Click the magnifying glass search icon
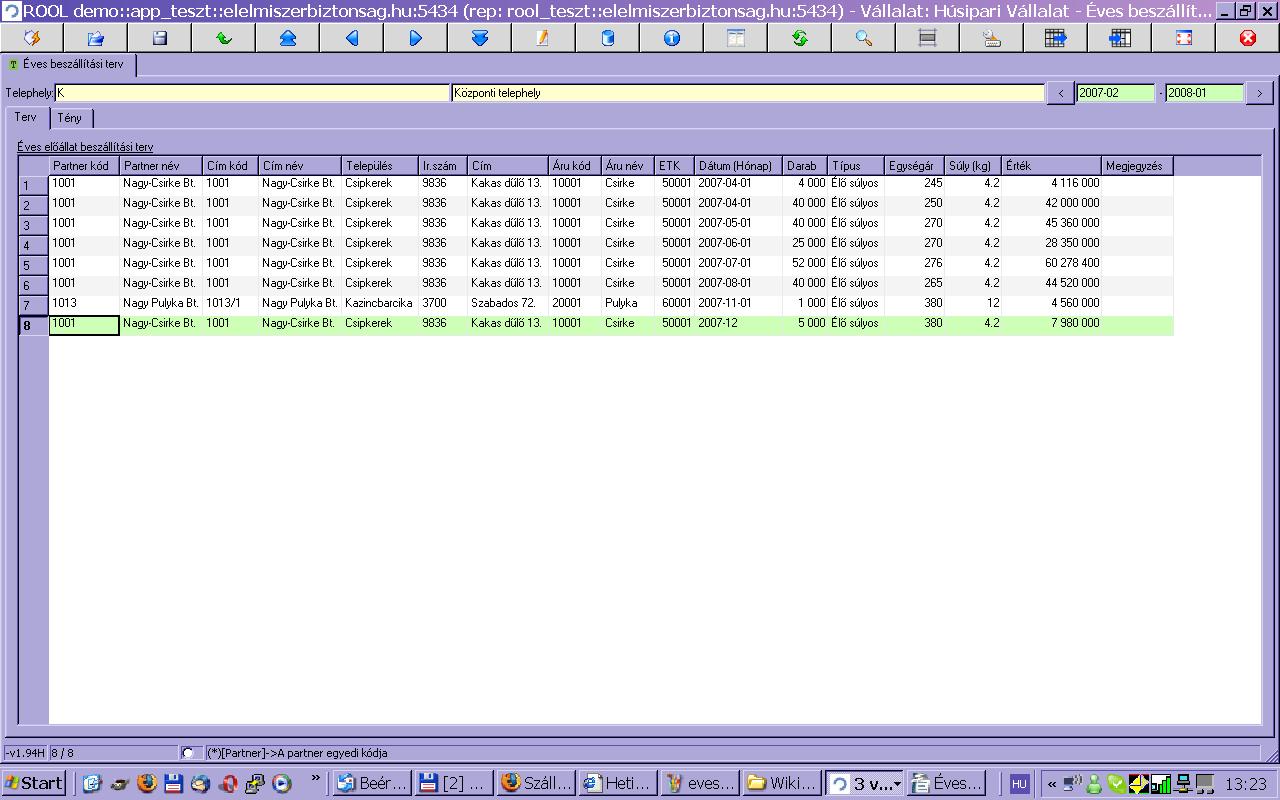 point(864,38)
